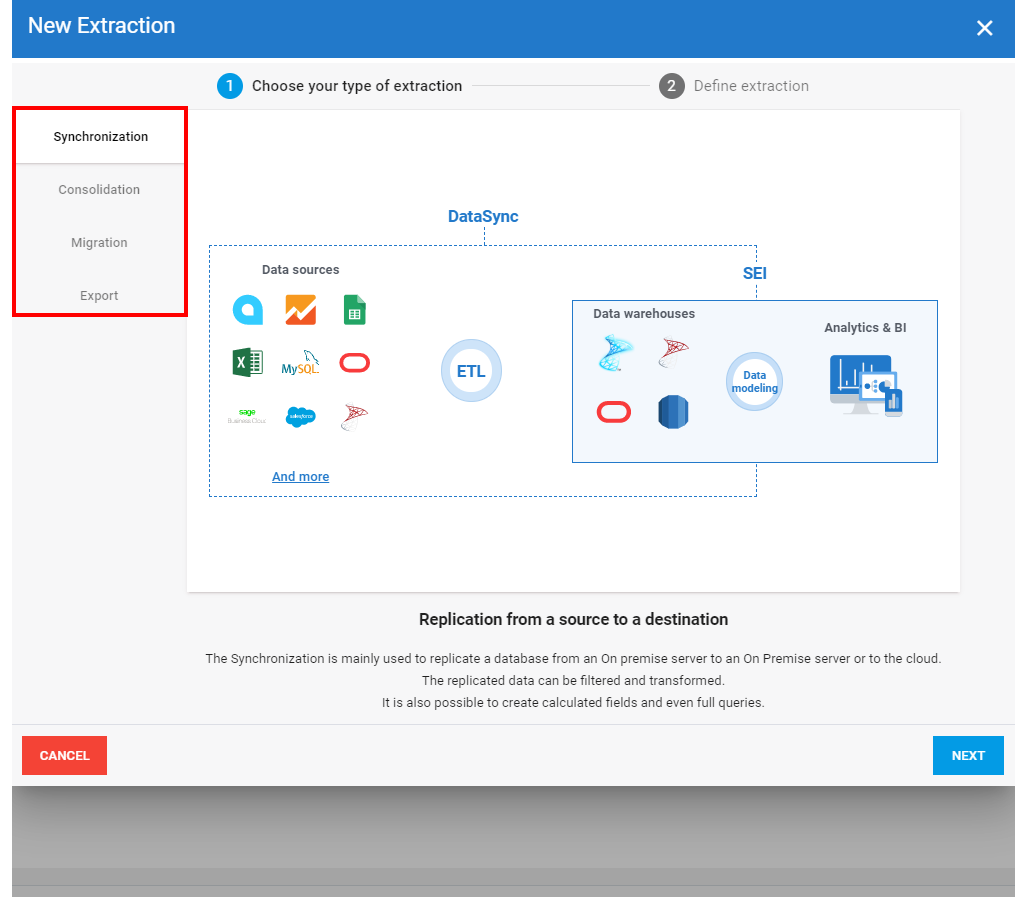Click the Data modeling circle icon
1015x897 pixels.
[x=754, y=382]
